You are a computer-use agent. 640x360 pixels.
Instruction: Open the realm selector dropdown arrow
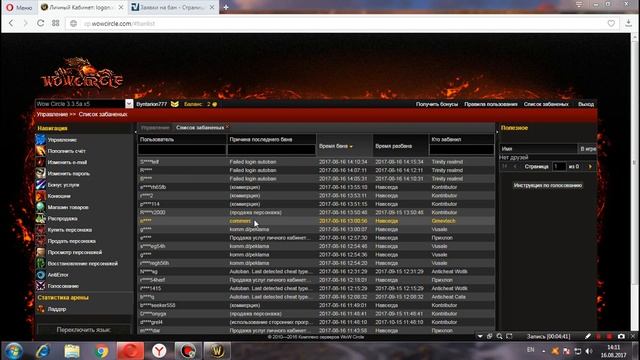129,104
